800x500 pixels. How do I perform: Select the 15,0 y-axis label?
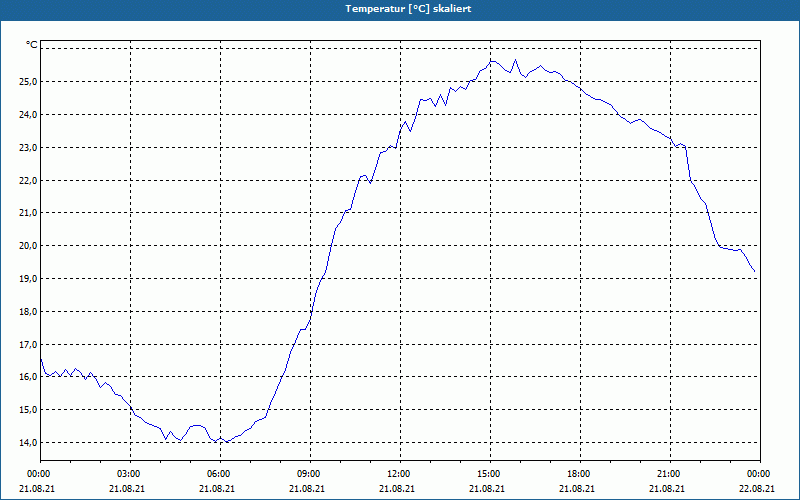[29, 410]
